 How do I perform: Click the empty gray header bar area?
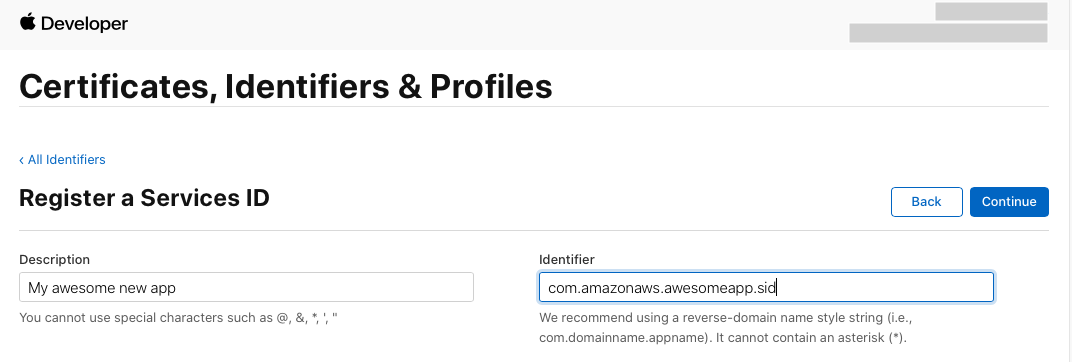[x=479, y=25]
